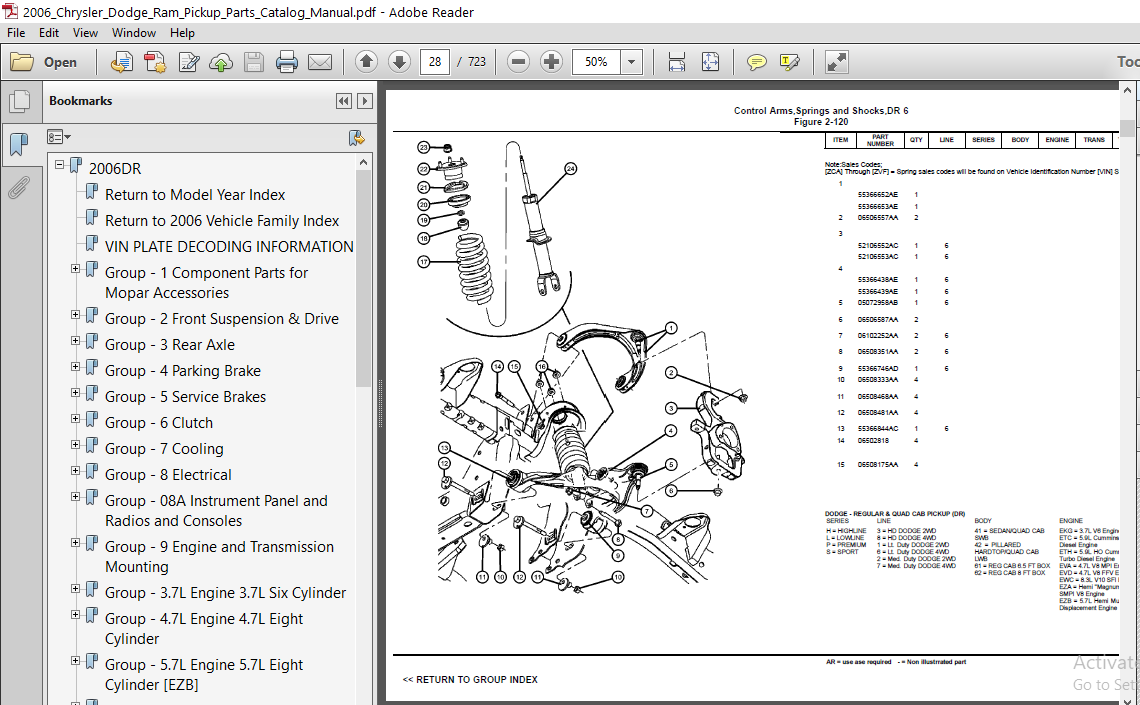The image size is (1140, 705).
Task: Click the Open folder icon
Action: pyautogui.click(x=22, y=62)
